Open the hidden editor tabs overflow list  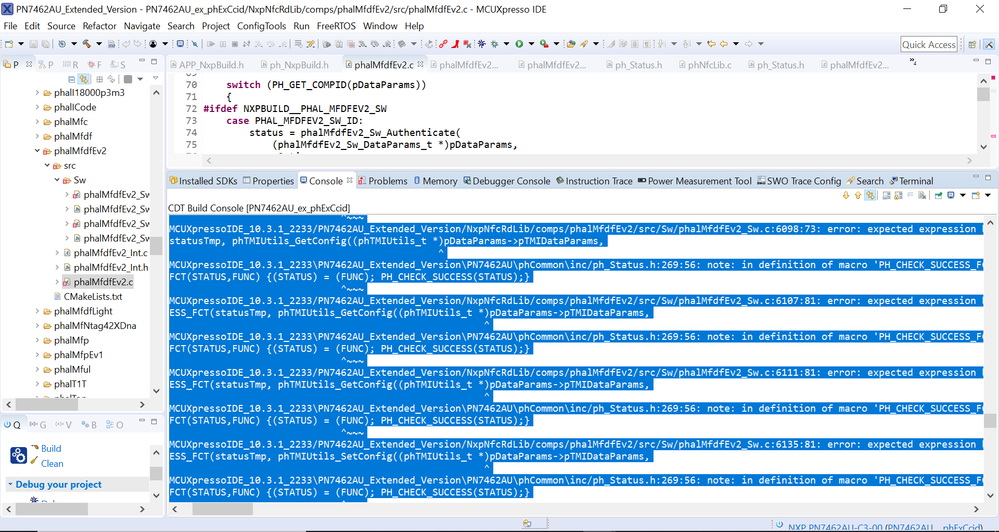coord(912,62)
